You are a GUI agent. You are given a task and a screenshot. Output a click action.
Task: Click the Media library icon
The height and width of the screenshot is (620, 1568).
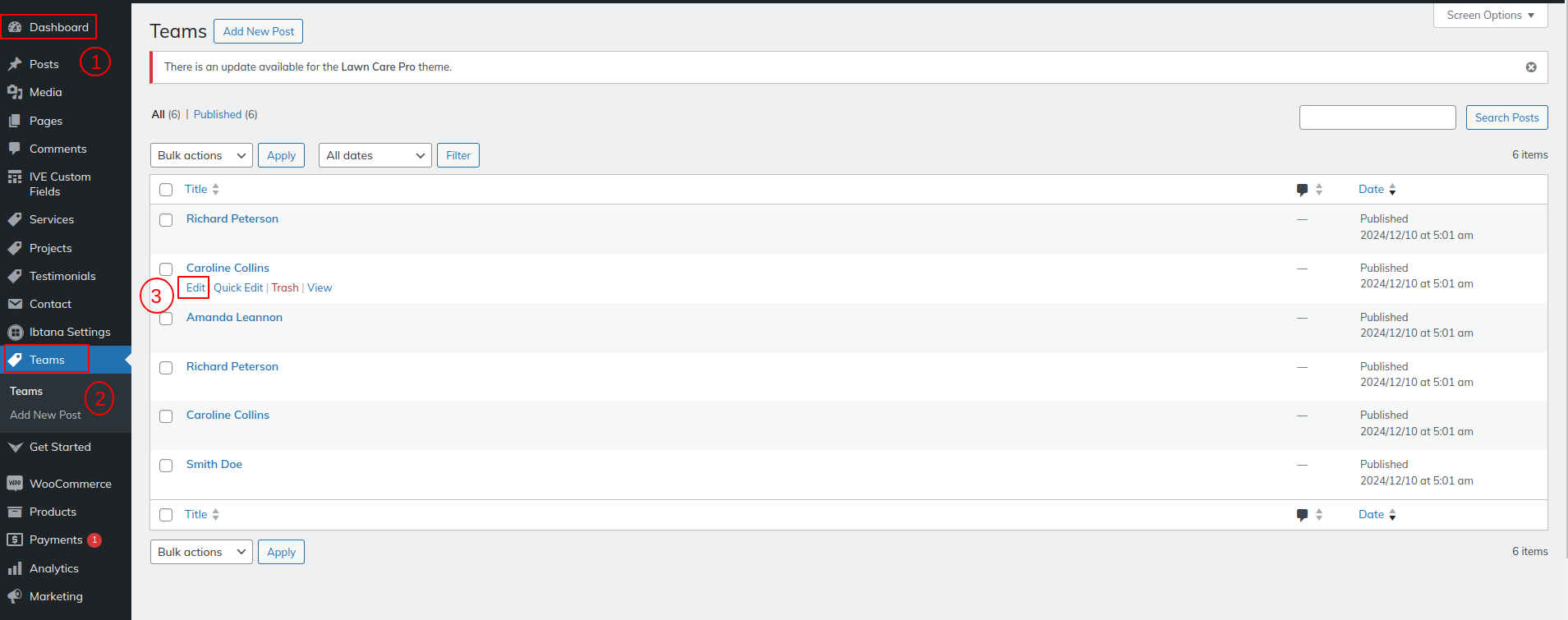tap(15, 92)
